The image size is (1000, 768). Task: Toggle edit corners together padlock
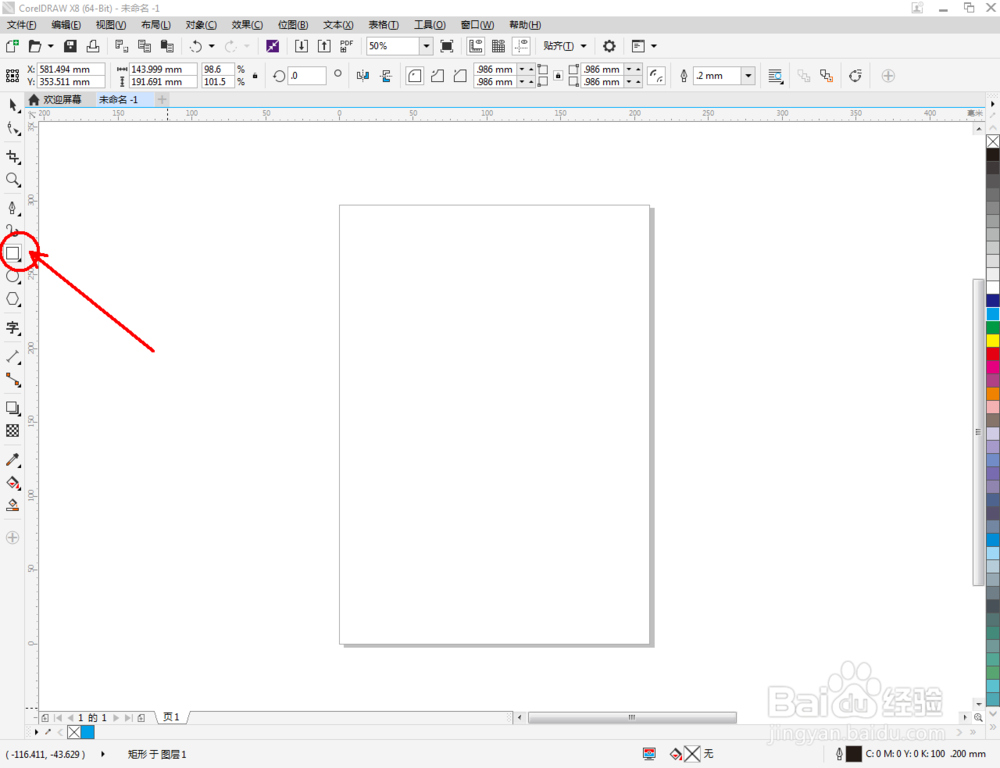(x=558, y=76)
